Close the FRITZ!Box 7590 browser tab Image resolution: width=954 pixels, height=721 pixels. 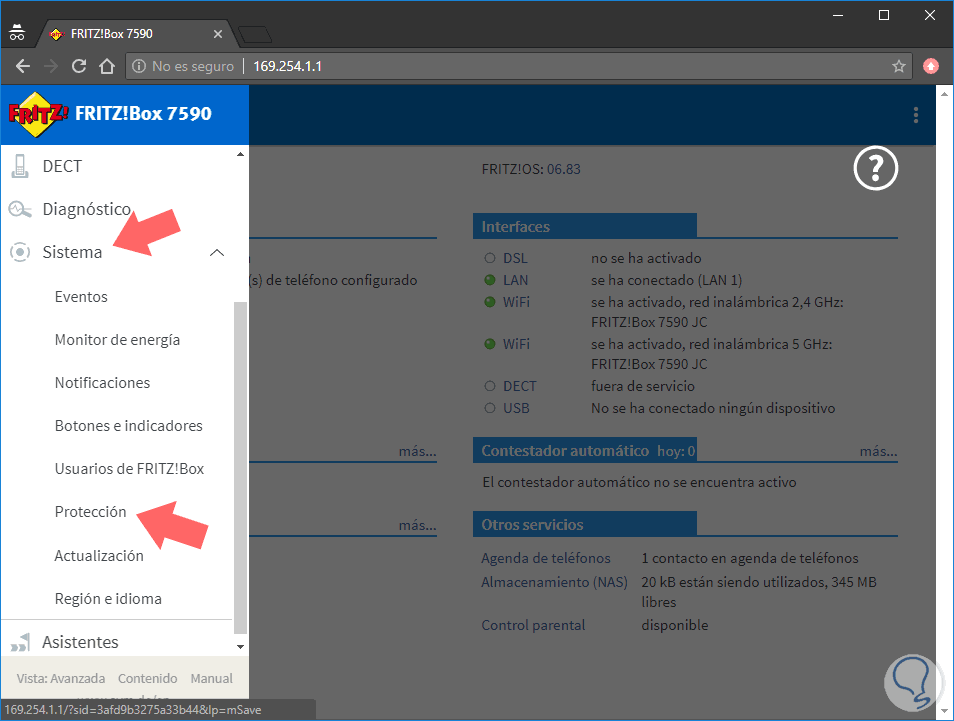[218, 34]
